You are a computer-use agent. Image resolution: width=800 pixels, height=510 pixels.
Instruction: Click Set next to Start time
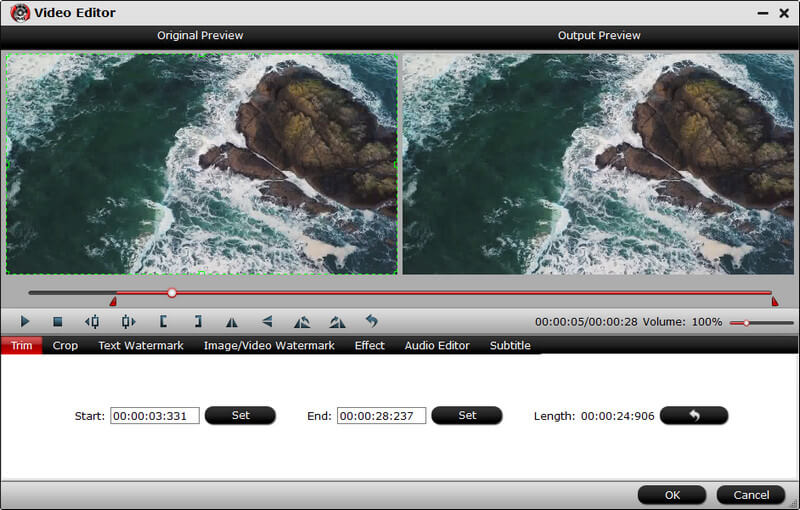[x=240, y=416]
